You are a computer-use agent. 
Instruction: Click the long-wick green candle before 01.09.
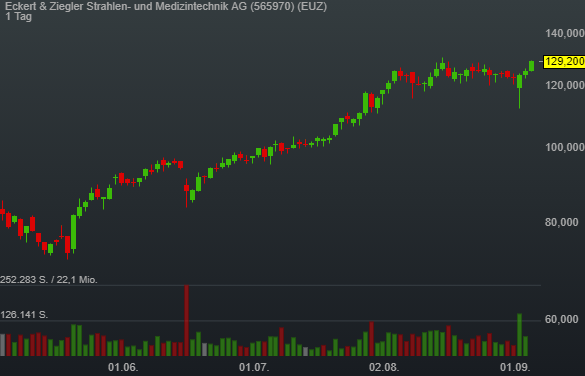coord(519,91)
